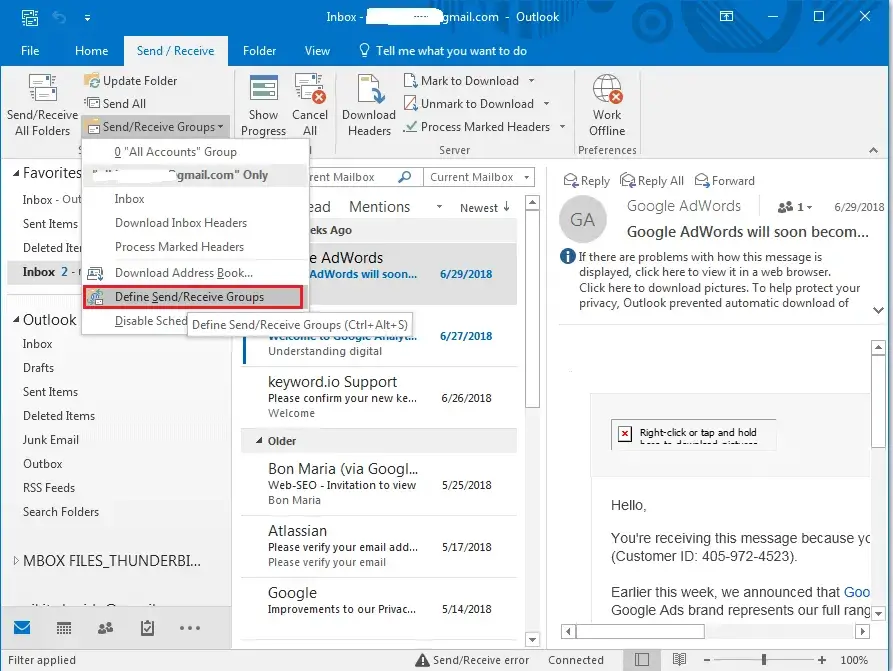The height and width of the screenshot is (671, 893).
Task: Open the File tab
Action: pos(30,51)
